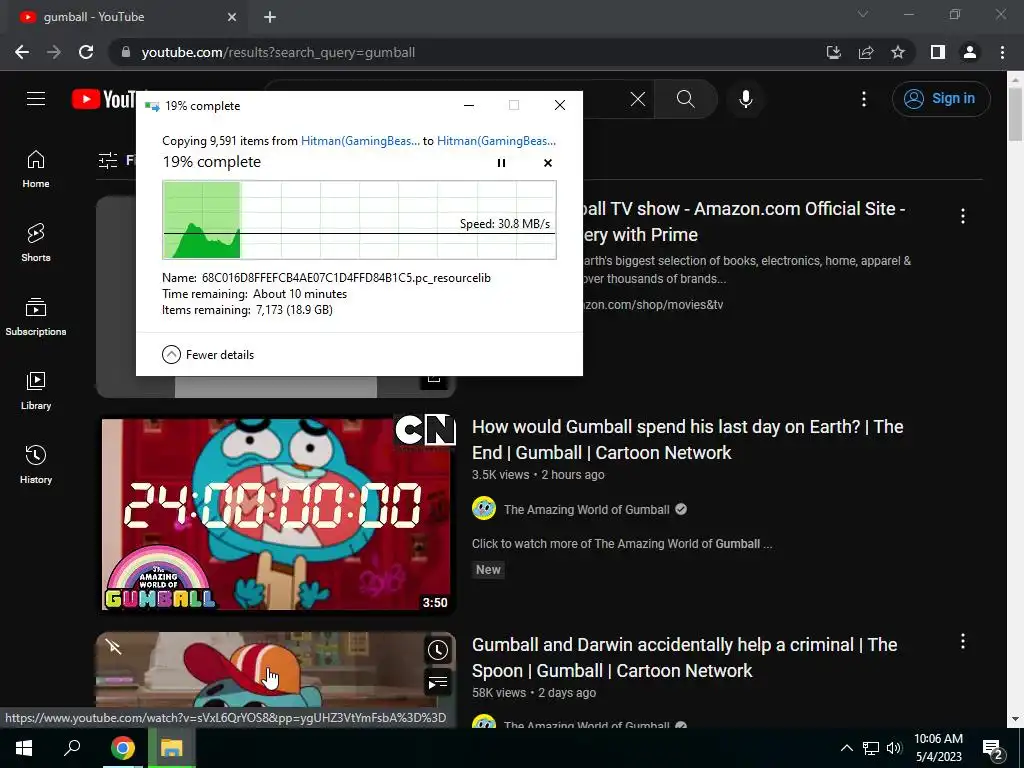Open a new Chrome tab
The image size is (1024, 768).
click(270, 17)
